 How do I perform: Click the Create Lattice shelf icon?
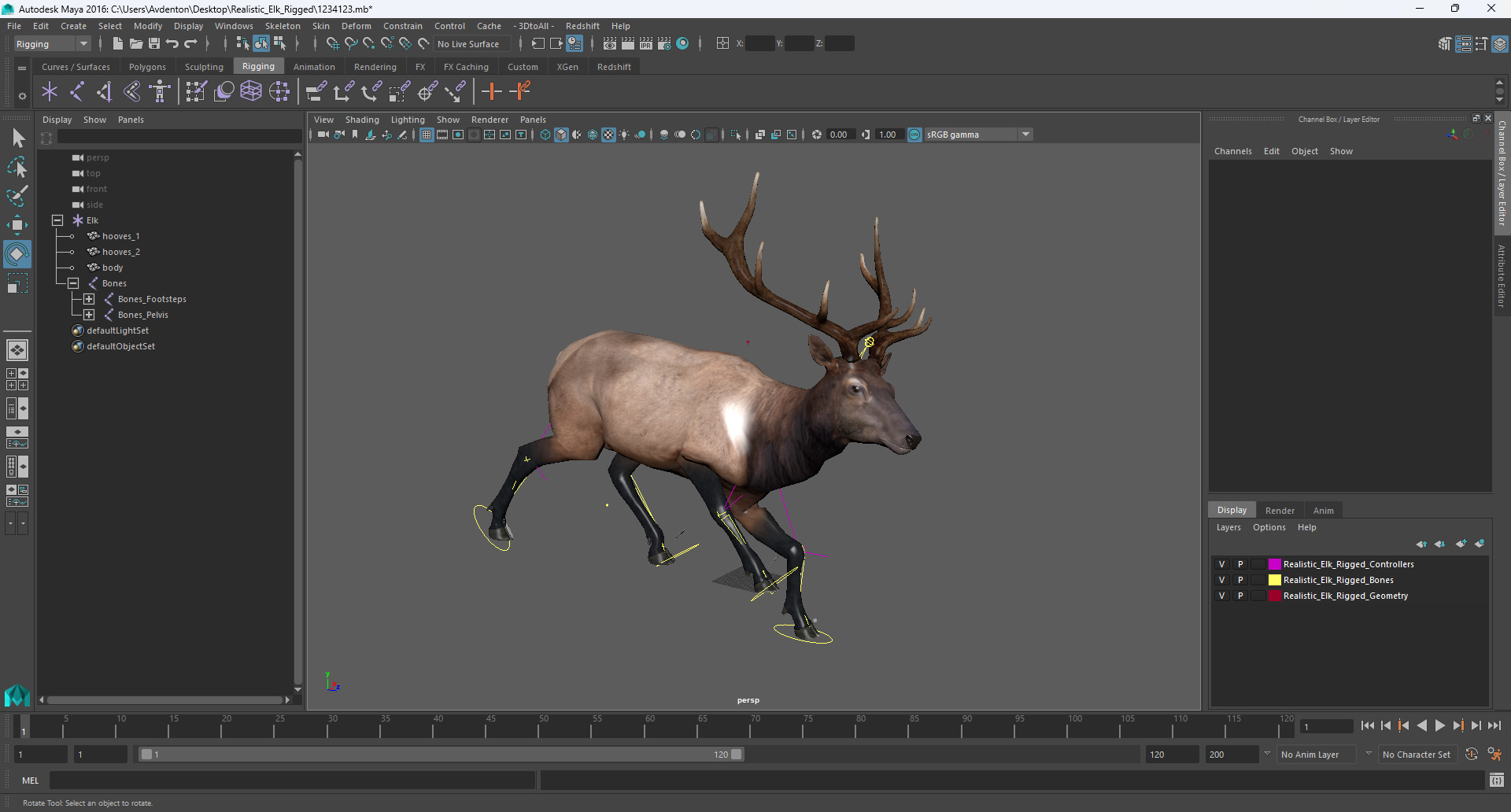[251, 92]
